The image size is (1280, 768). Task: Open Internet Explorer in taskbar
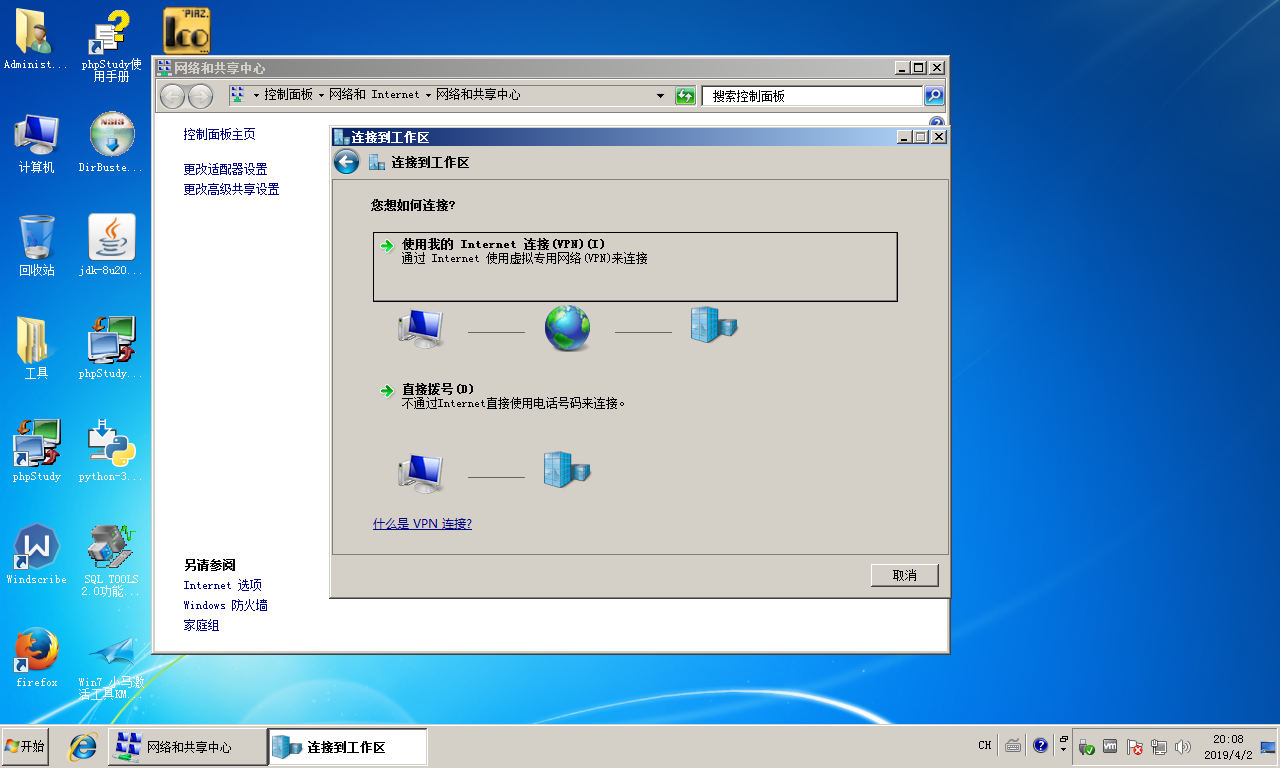82,747
